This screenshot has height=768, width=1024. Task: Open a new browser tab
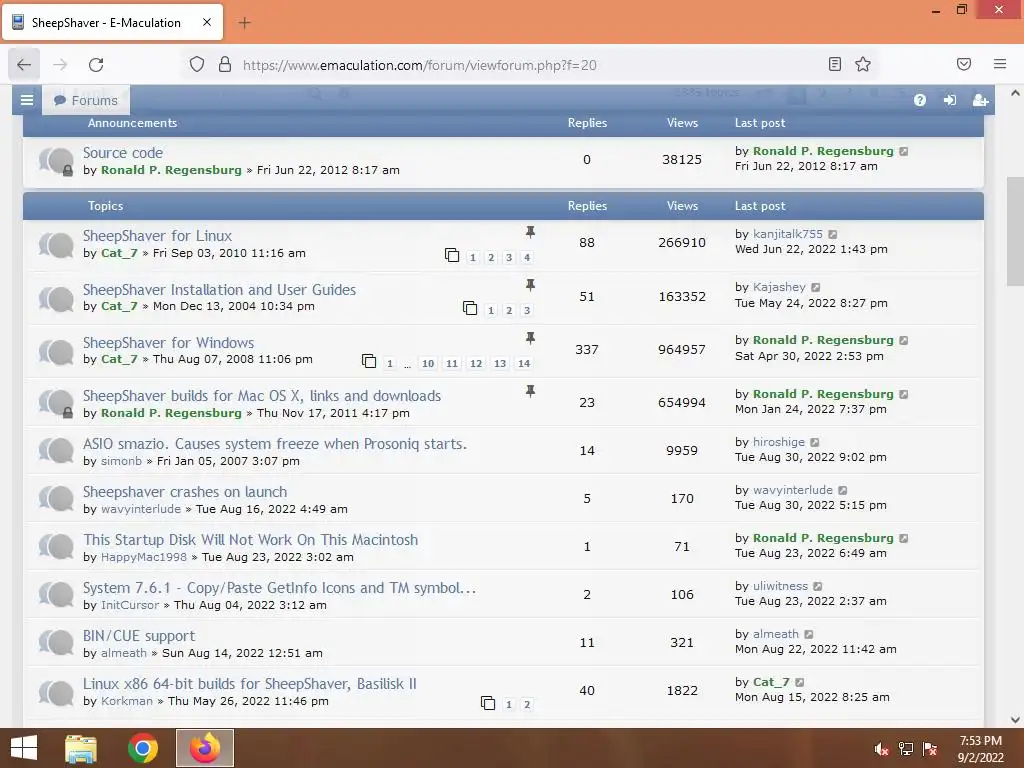[244, 23]
